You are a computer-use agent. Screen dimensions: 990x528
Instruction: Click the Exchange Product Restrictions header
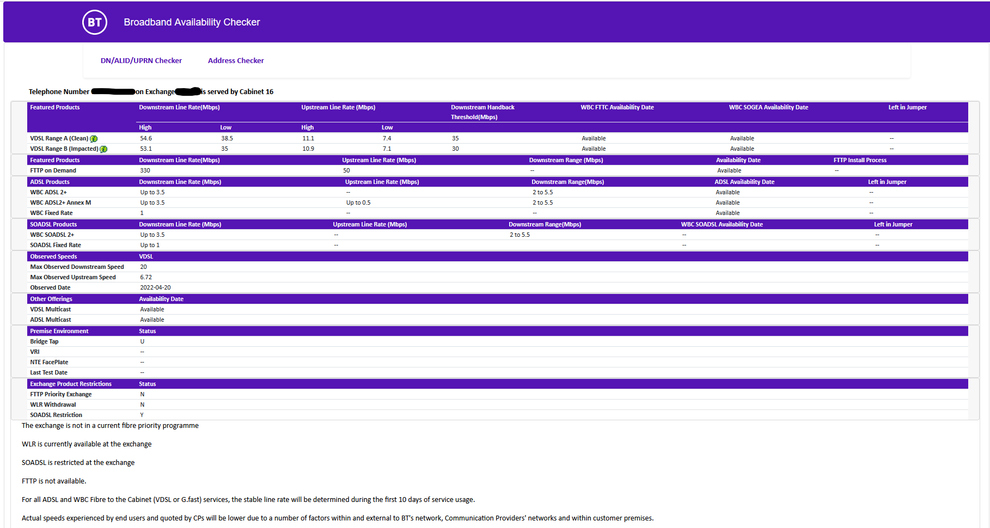[x=71, y=384]
